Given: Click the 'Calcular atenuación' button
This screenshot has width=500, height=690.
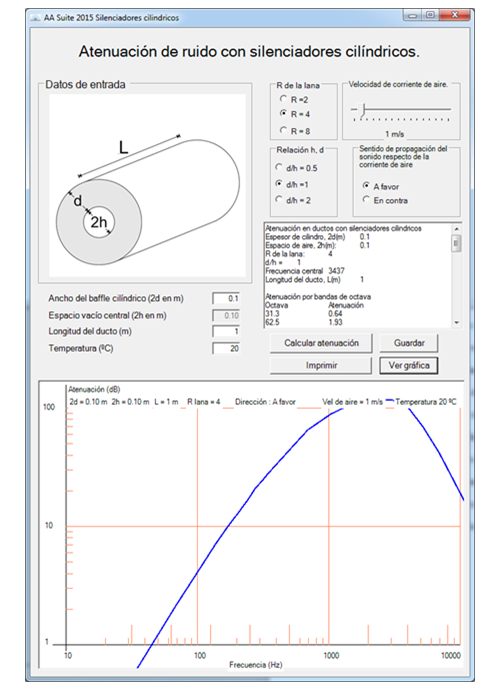Looking at the screenshot, I should [321, 343].
